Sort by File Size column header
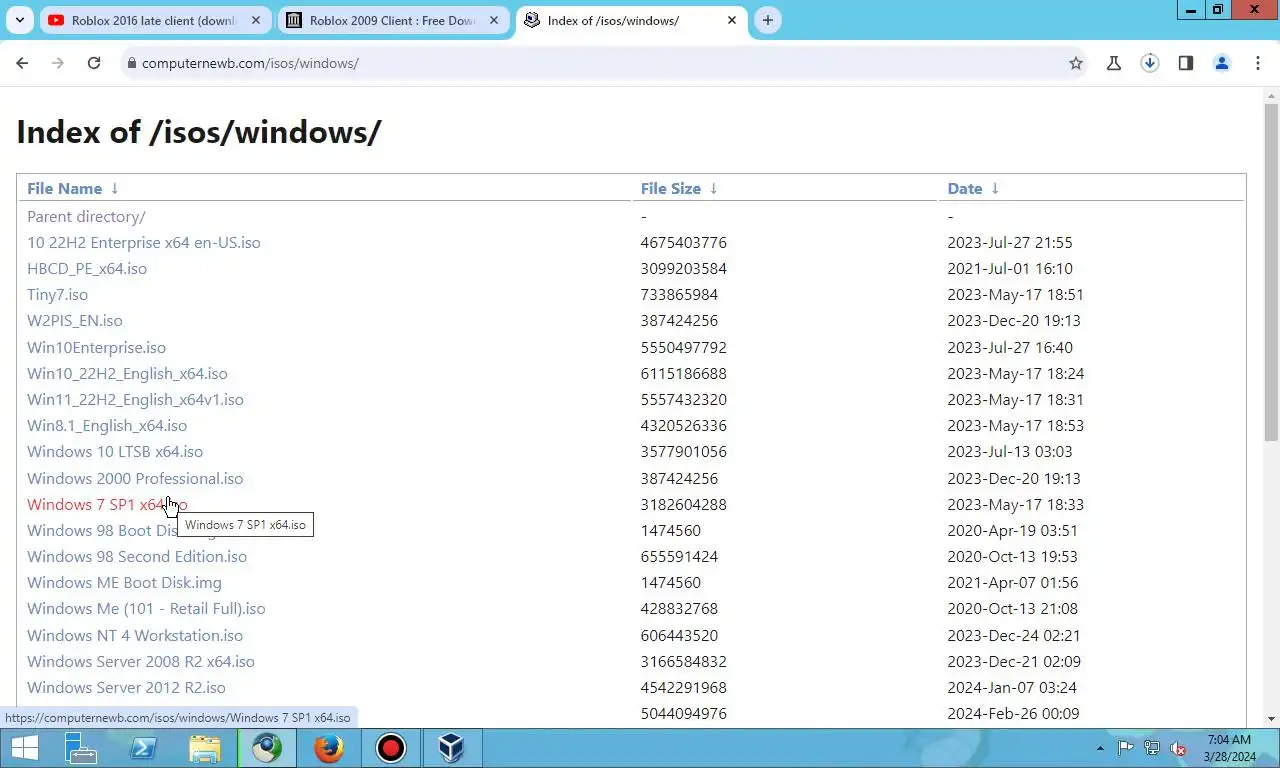 tap(670, 188)
